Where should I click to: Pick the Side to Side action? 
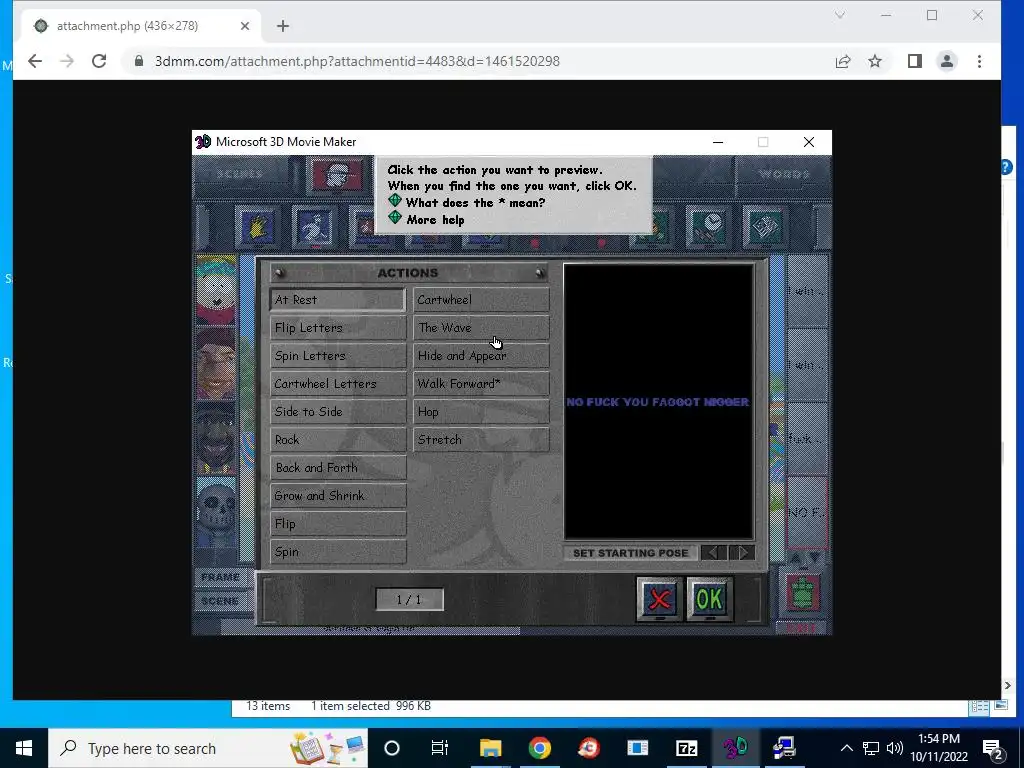[338, 412]
